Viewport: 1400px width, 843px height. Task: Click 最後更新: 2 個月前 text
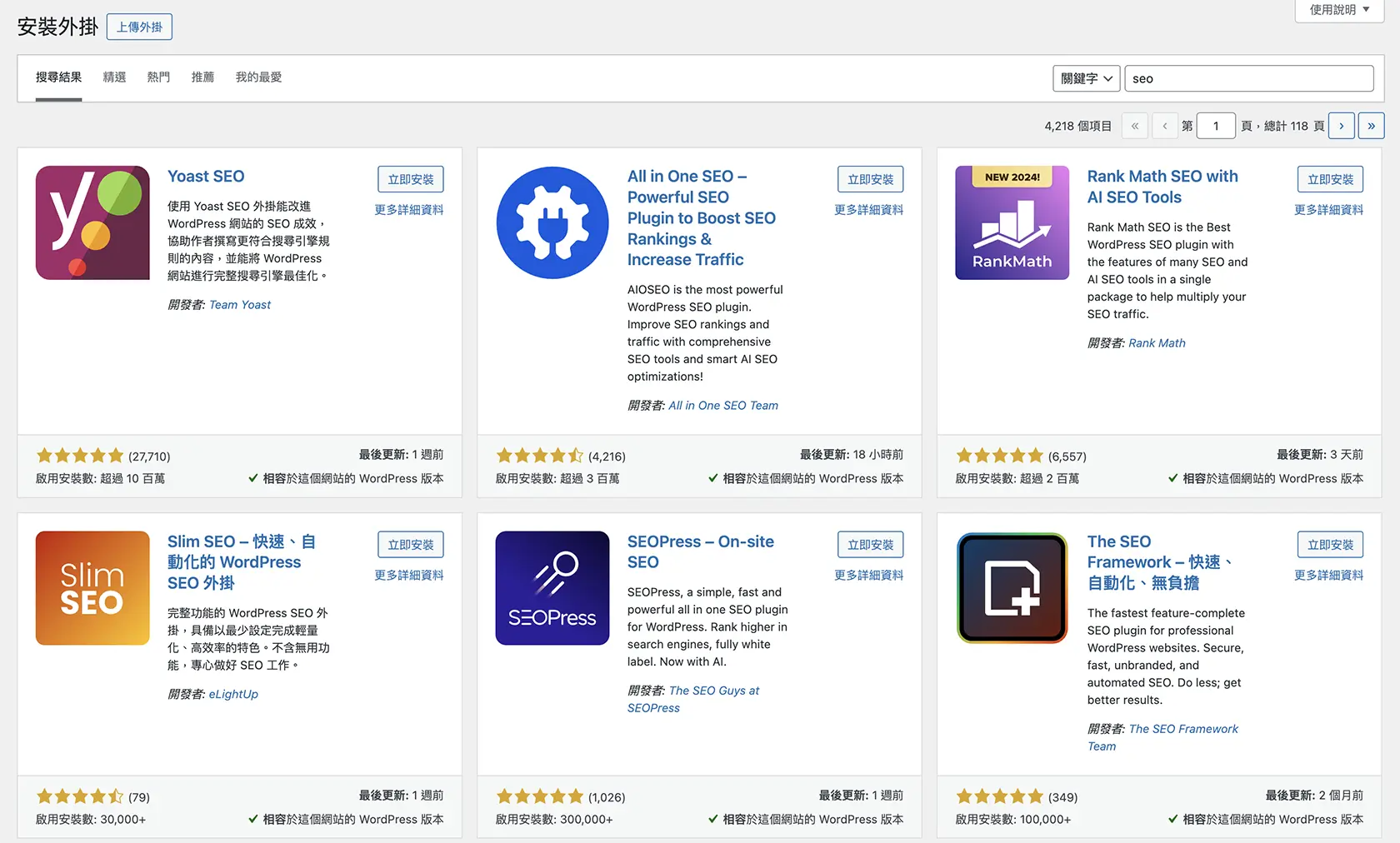pos(1314,796)
